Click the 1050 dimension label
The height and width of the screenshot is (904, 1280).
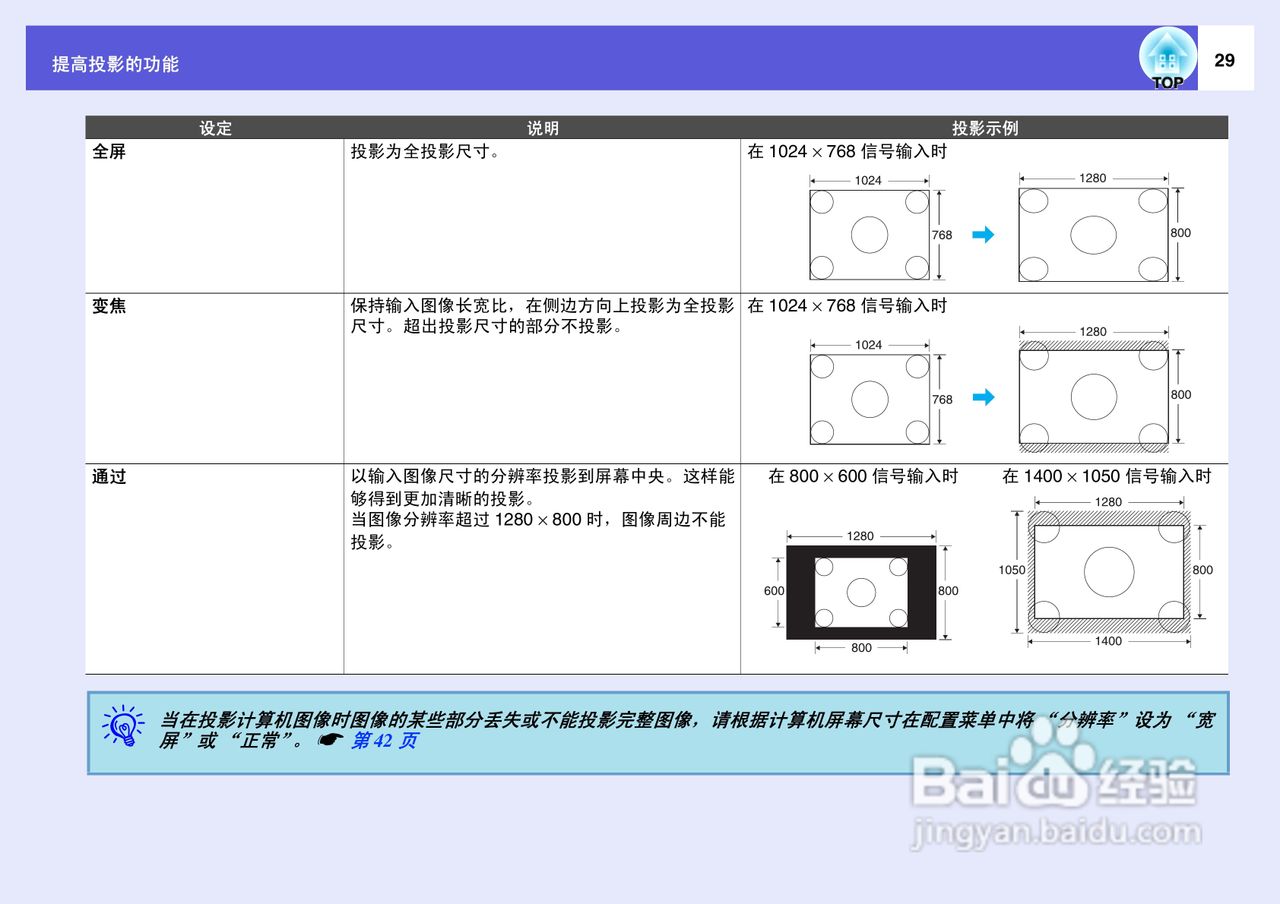click(1011, 570)
